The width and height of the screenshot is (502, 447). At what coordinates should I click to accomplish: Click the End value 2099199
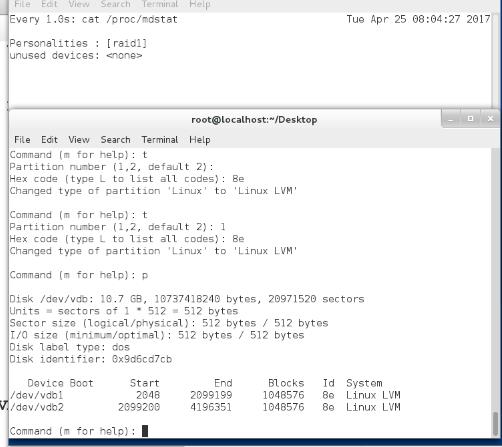coord(211,395)
